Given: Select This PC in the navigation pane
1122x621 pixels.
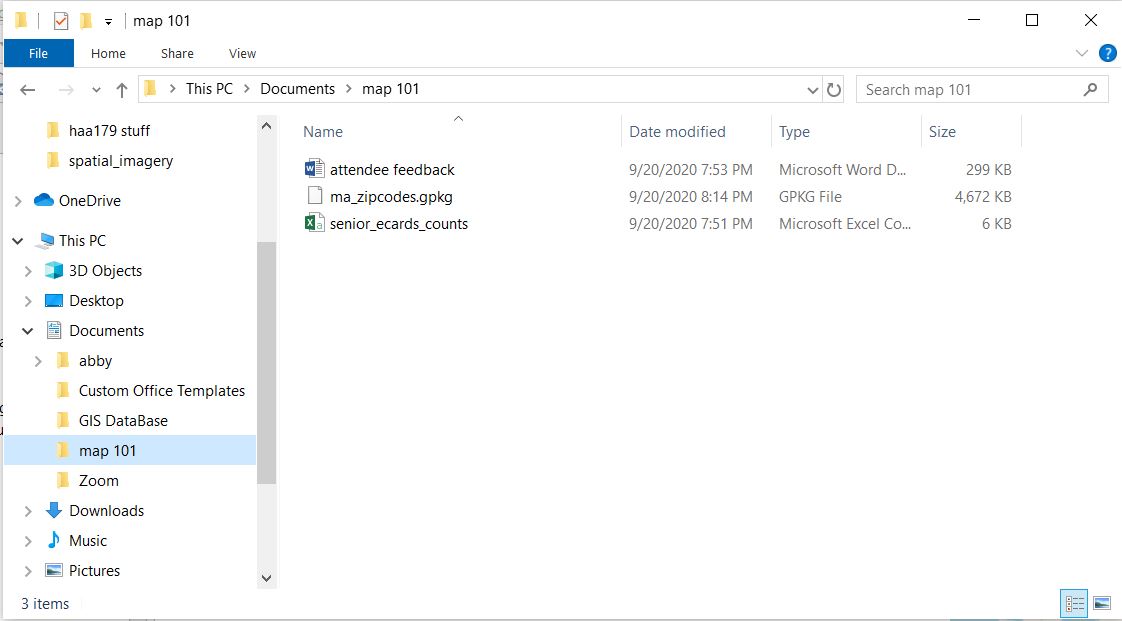Looking at the screenshot, I should point(82,240).
